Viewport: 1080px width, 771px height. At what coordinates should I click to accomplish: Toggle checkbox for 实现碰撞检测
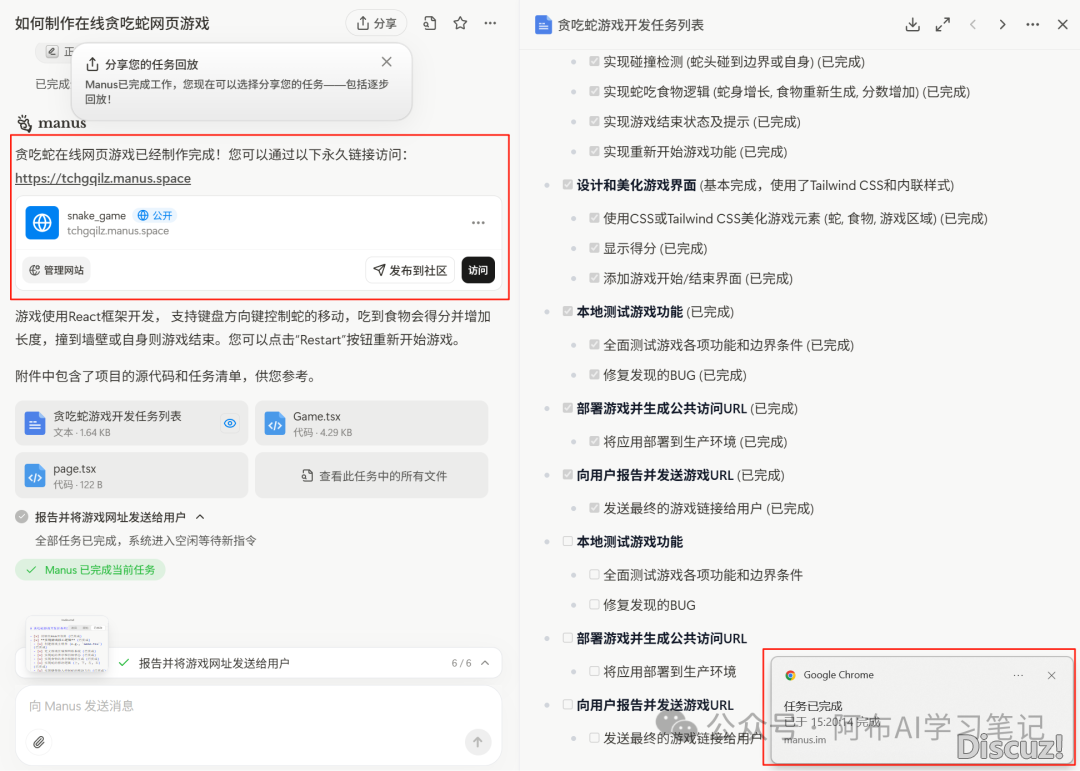pos(594,61)
